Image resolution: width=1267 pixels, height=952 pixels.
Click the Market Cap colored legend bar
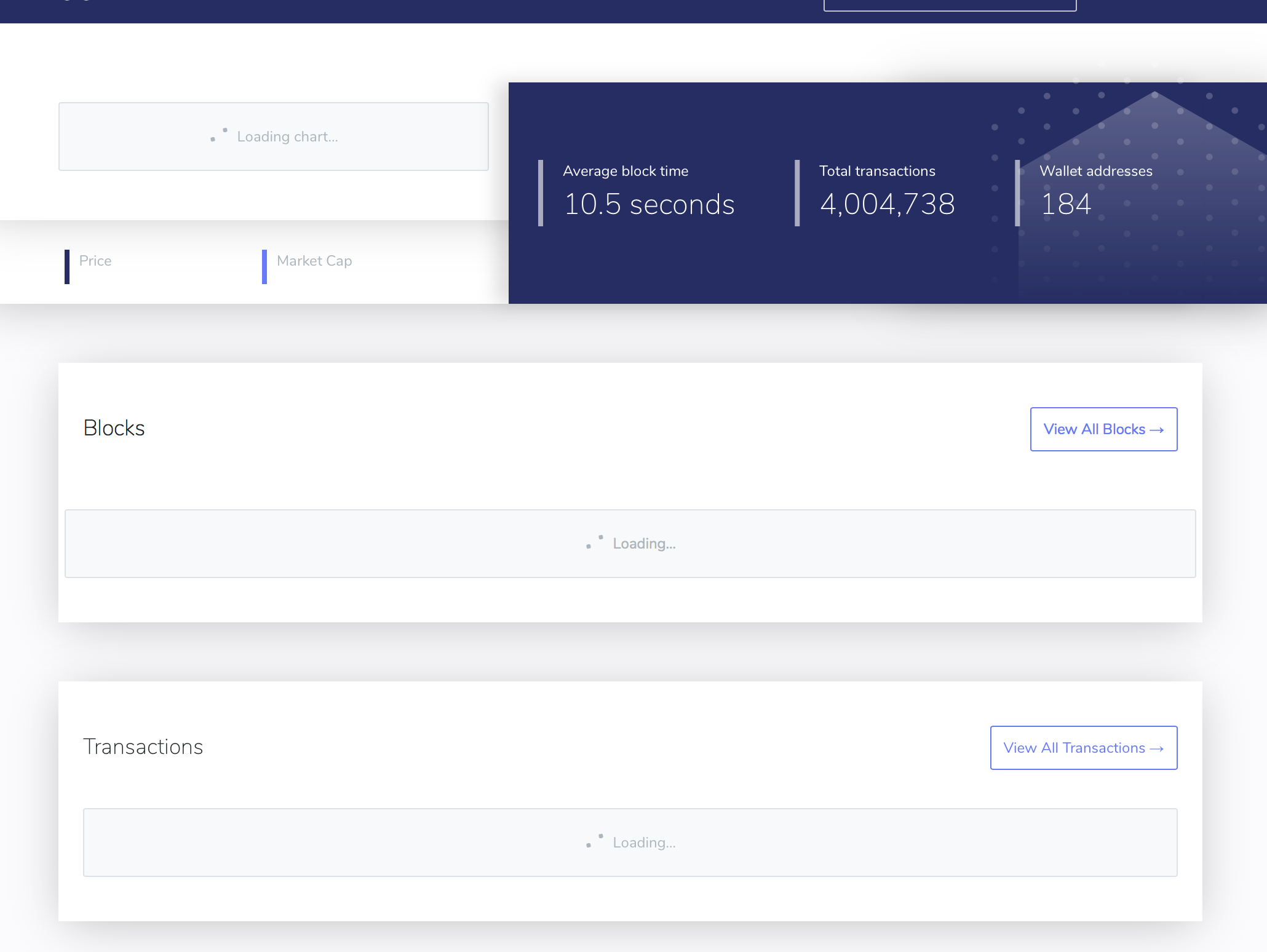tap(264, 267)
